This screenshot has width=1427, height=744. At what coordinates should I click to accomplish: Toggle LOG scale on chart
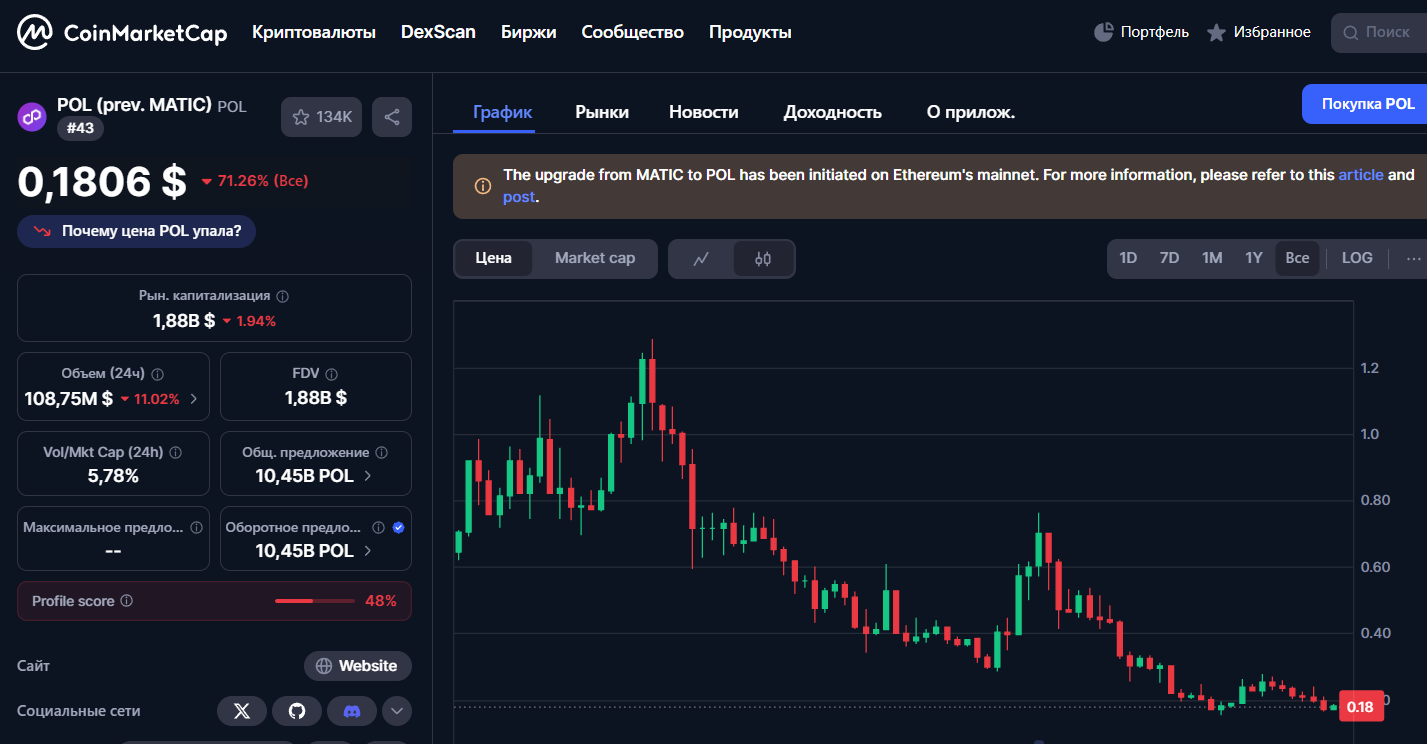click(x=1357, y=258)
